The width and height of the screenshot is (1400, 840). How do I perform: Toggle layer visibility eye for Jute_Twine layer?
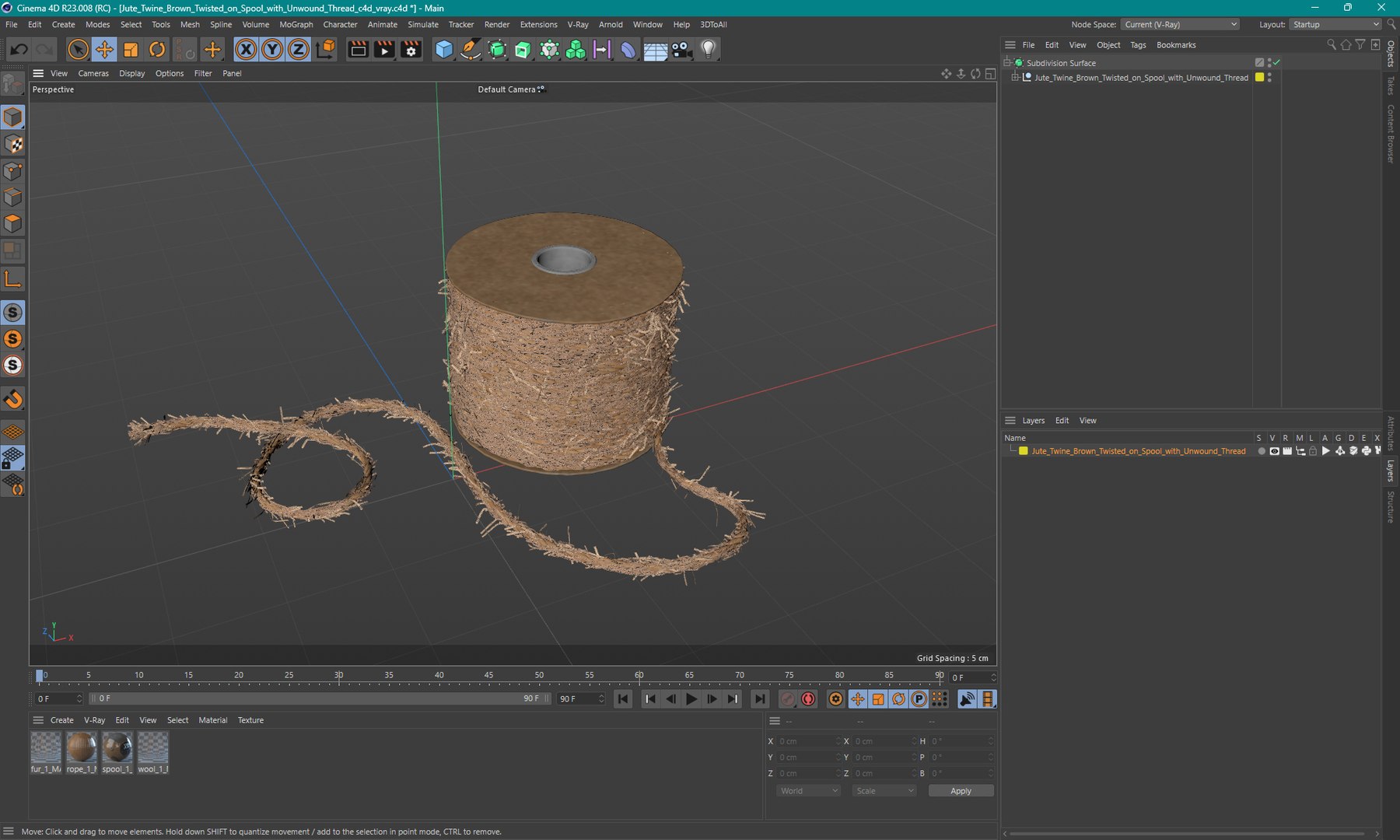(x=1274, y=451)
